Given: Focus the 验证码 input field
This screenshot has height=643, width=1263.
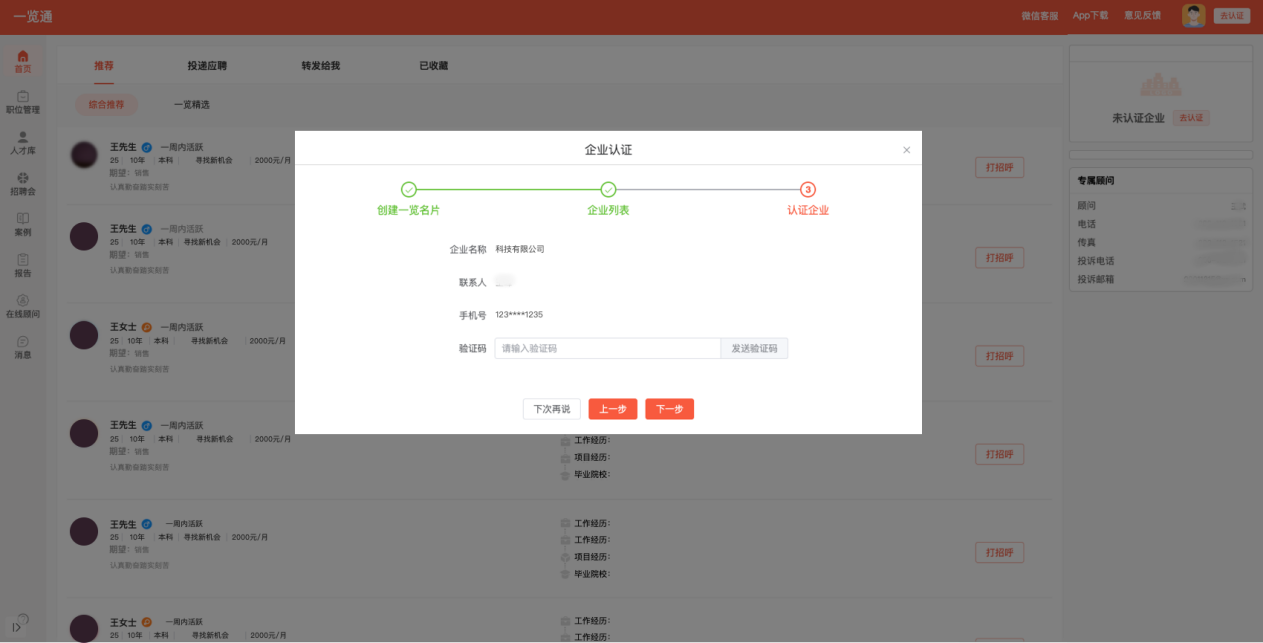Looking at the screenshot, I should (x=608, y=348).
